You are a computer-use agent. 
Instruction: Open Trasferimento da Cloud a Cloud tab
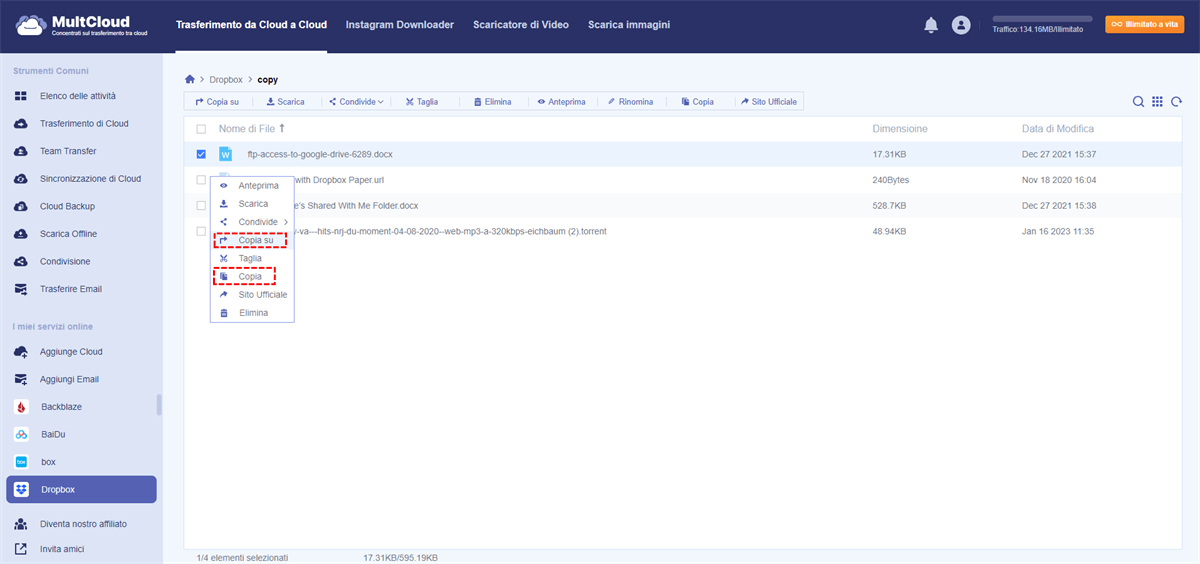(x=251, y=25)
